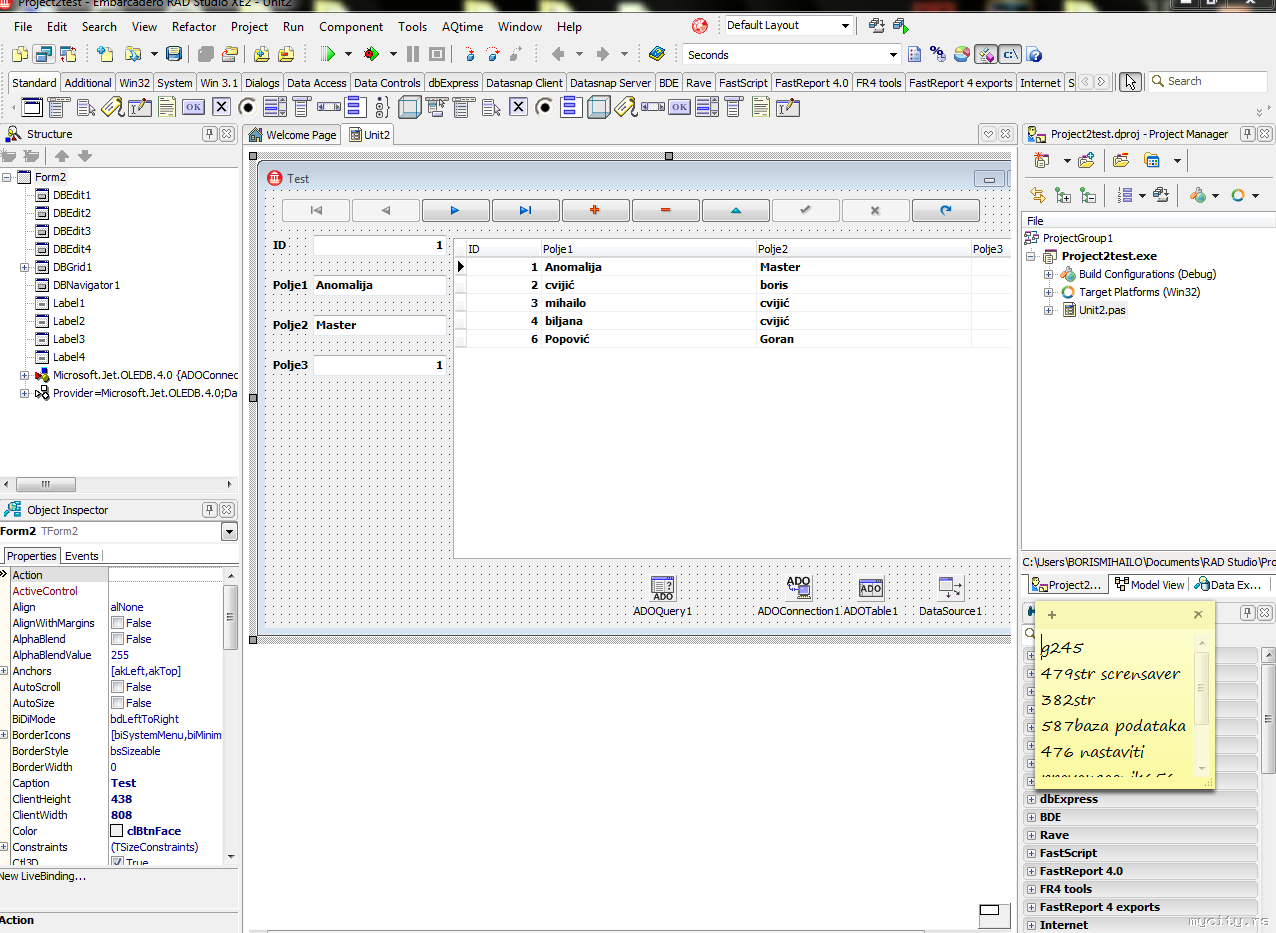Click the clBtnFace color swatch
Viewport: 1276px width, 933px height.
pyautogui.click(x=117, y=831)
